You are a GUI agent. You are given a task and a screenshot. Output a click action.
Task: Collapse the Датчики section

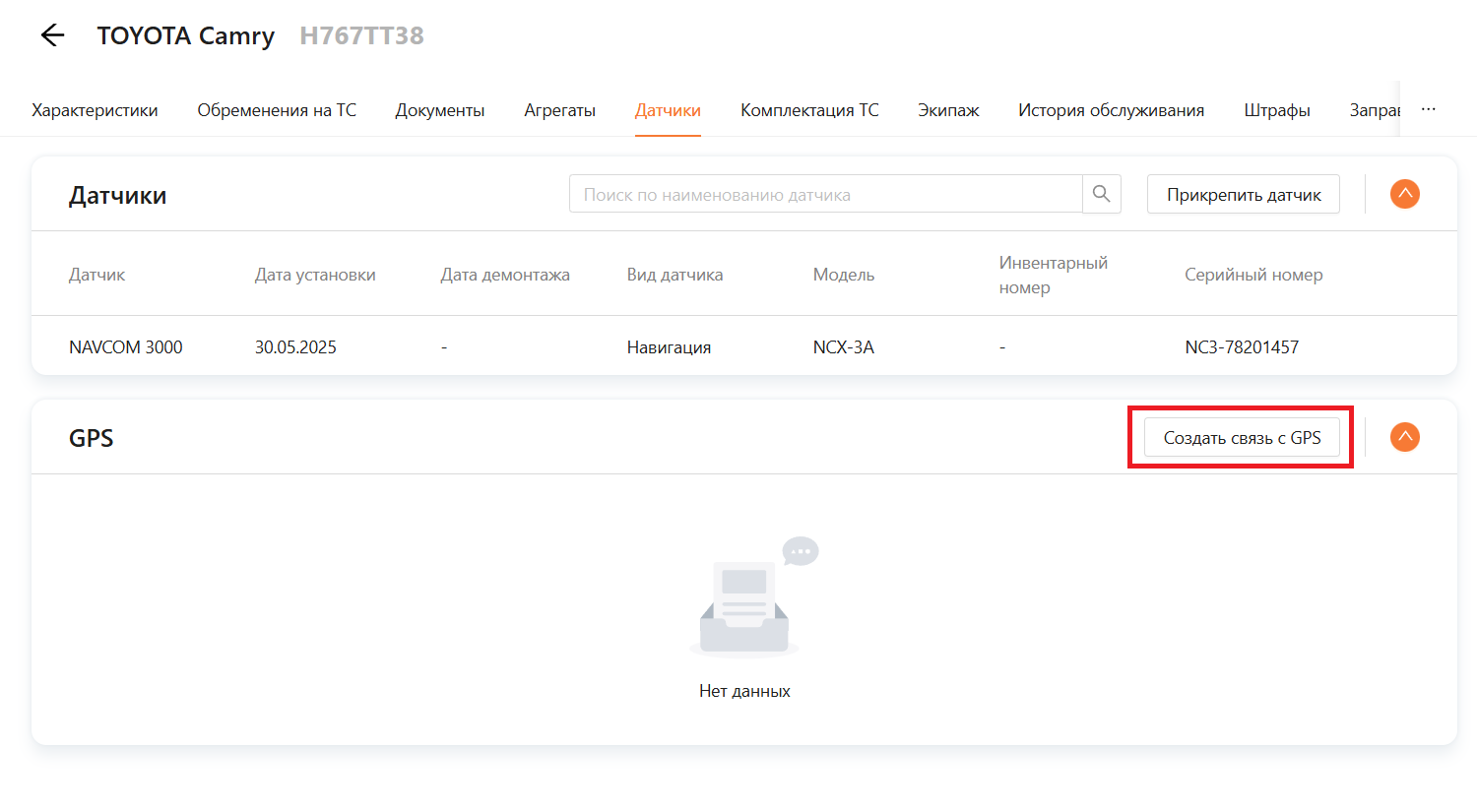(x=1404, y=194)
